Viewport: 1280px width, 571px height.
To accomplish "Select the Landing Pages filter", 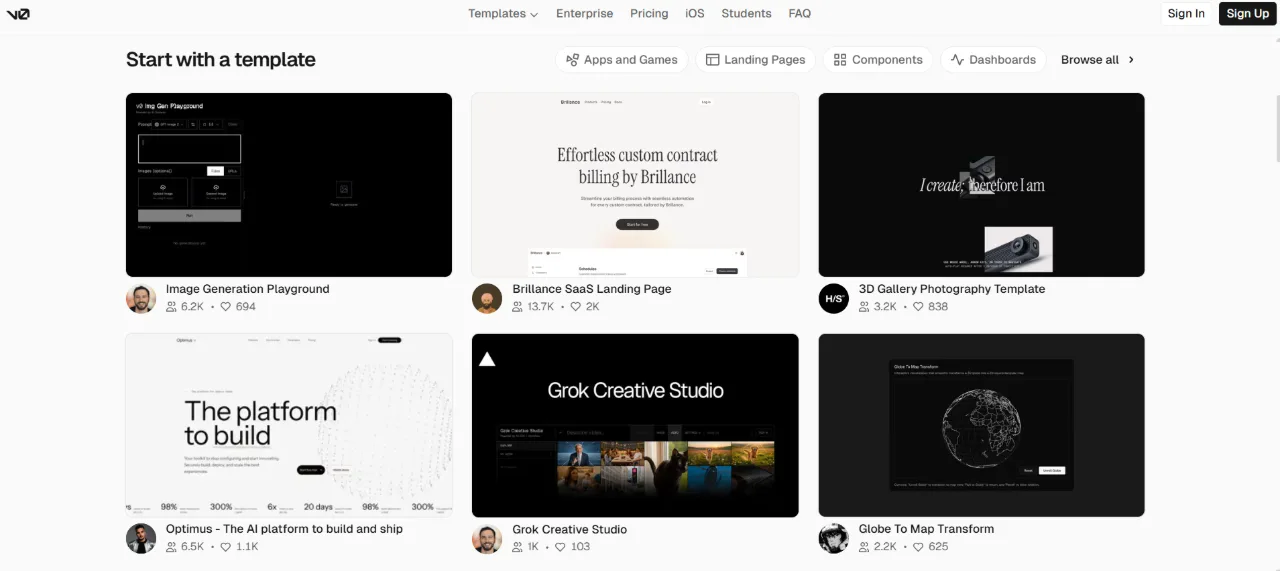I will coord(756,60).
